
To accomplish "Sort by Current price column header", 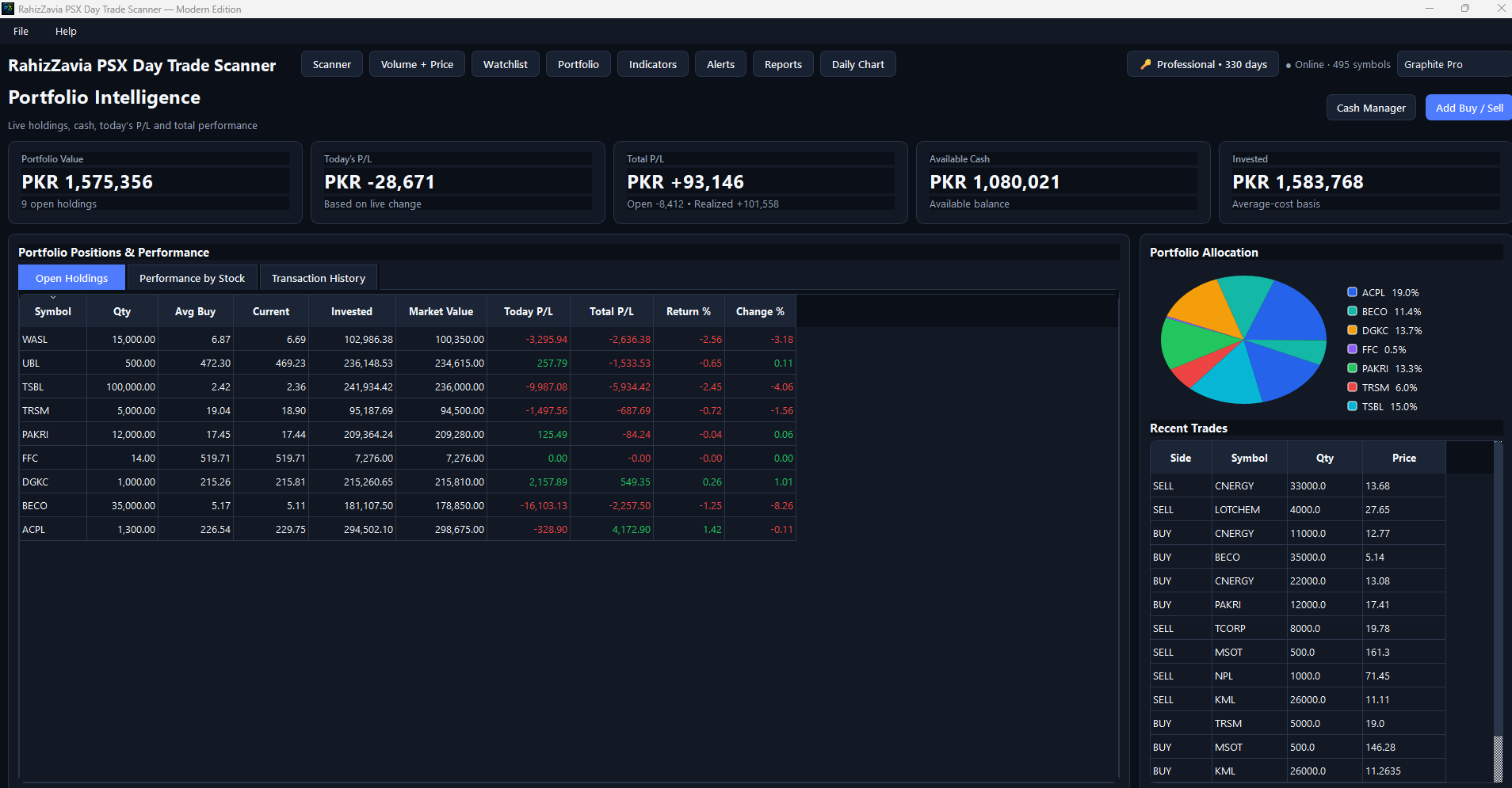I will pyautogui.click(x=271, y=311).
